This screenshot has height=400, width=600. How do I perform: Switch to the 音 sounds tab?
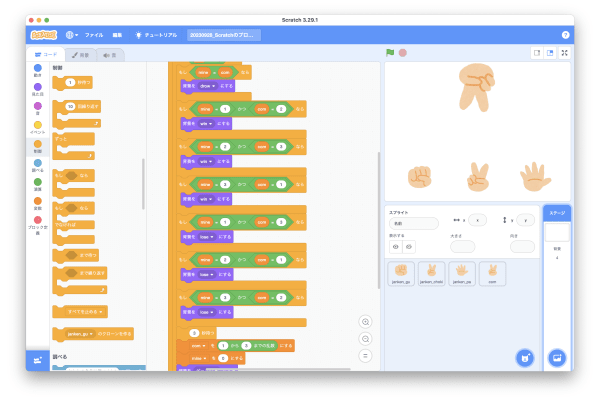[110, 53]
